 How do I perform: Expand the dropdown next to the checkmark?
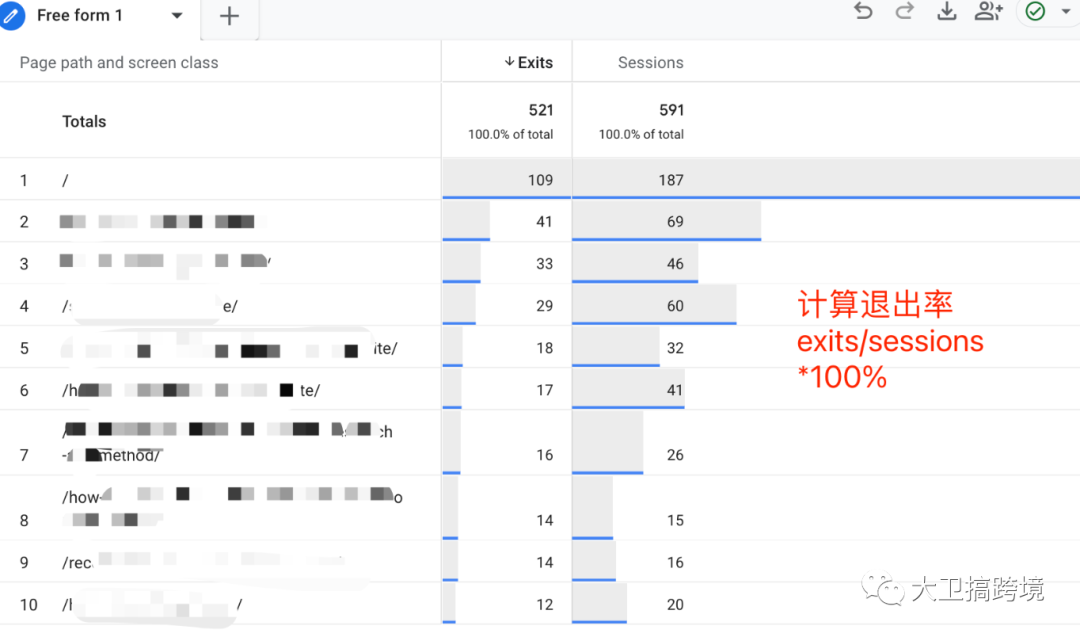click(1066, 12)
